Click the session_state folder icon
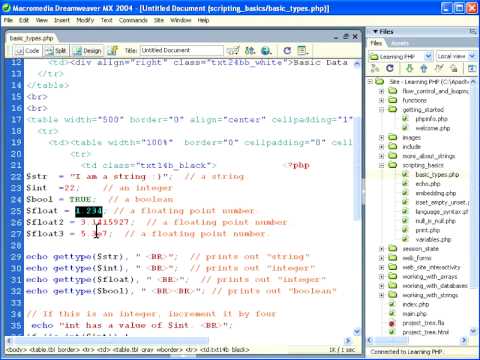Image resolution: width=480 pixels, height=360 pixels. (x=393, y=249)
